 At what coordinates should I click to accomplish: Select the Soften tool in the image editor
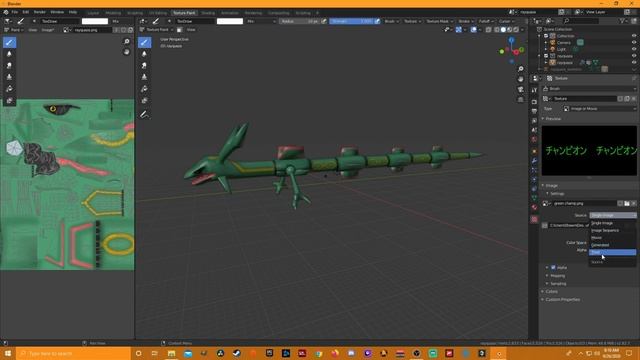pyautogui.click(x=9, y=54)
